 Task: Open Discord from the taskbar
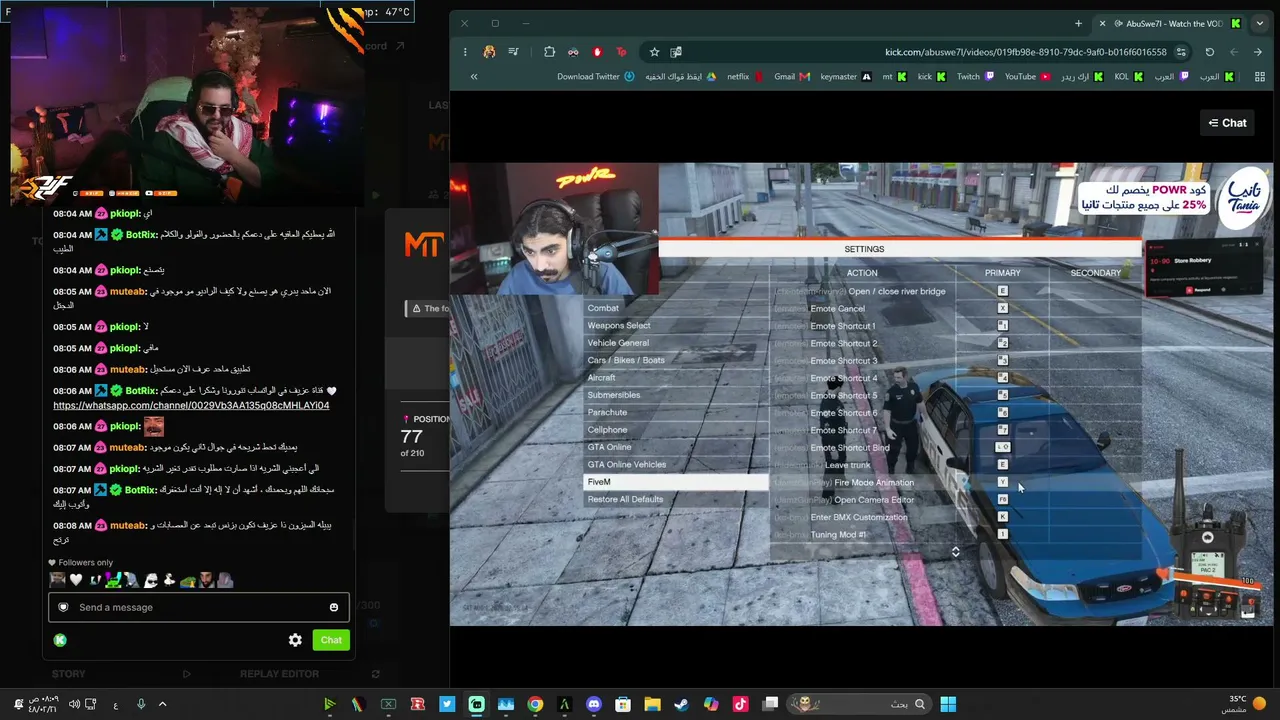click(x=594, y=705)
